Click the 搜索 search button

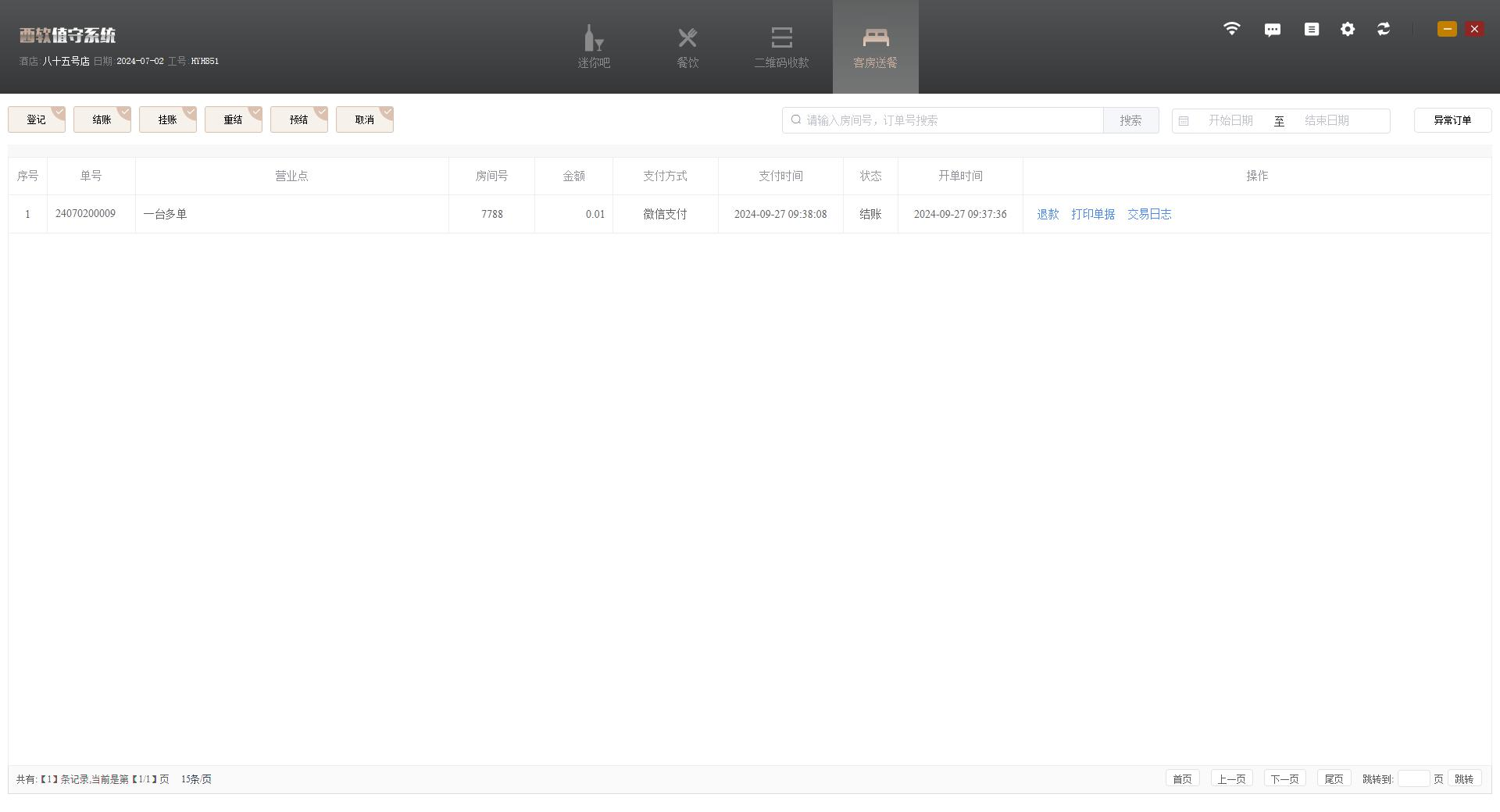[1130, 120]
